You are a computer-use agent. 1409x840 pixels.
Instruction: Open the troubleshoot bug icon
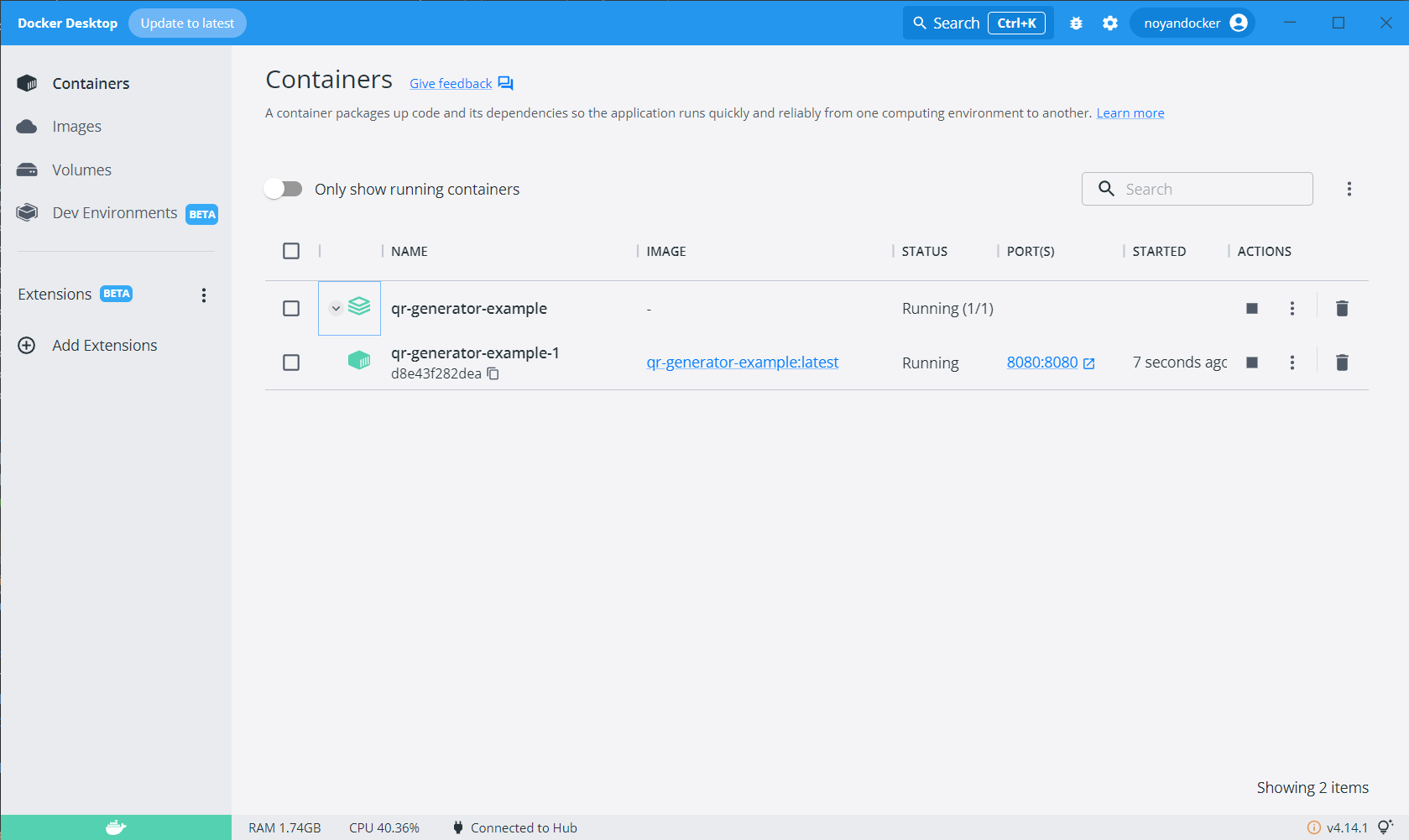click(1076, 23)
